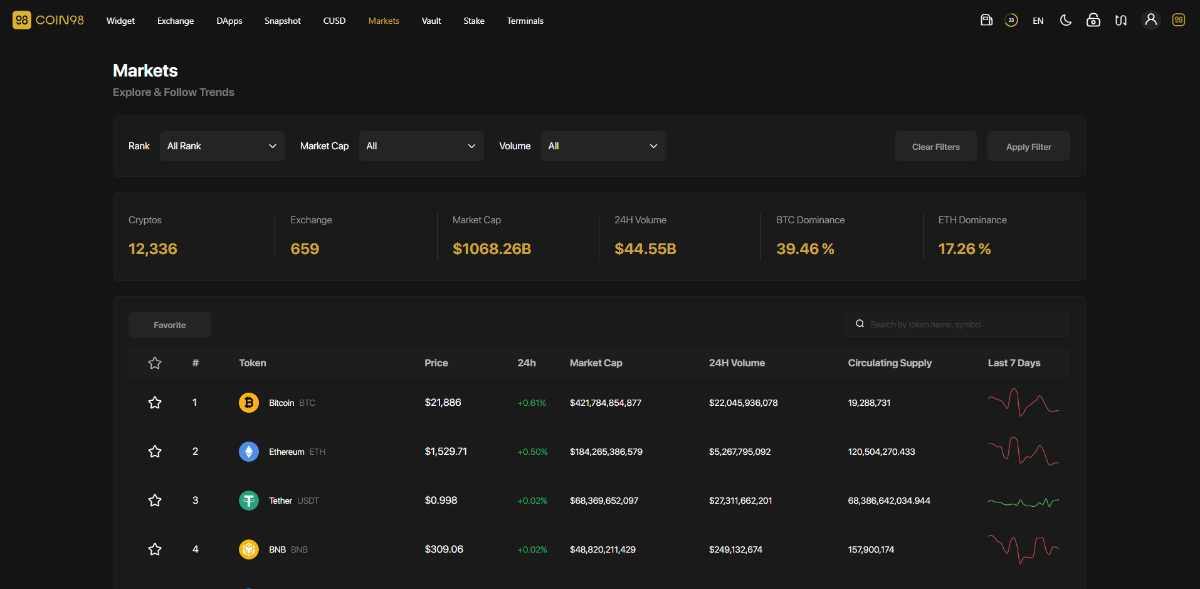
Task: Click BNB's 7-day sparkline chart
Action: point(1023,549)
